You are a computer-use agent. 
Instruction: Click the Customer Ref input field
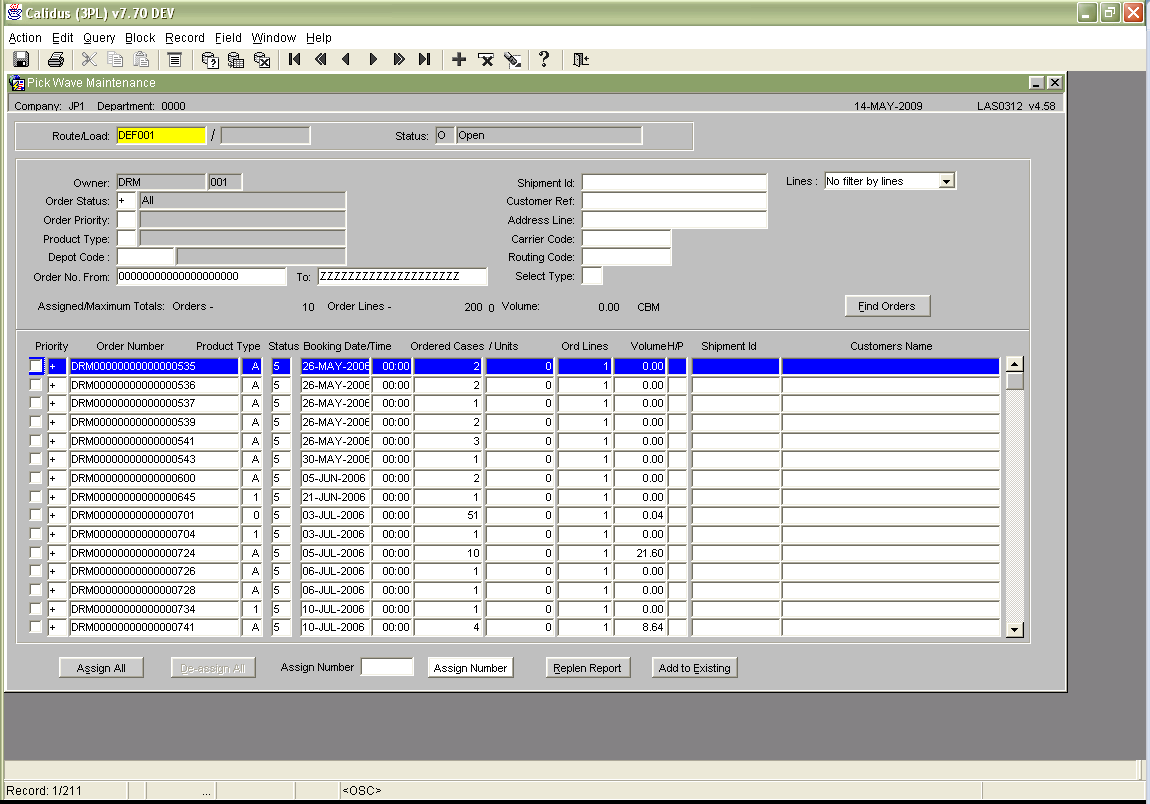pyautogui.click(x=675, y=200)
